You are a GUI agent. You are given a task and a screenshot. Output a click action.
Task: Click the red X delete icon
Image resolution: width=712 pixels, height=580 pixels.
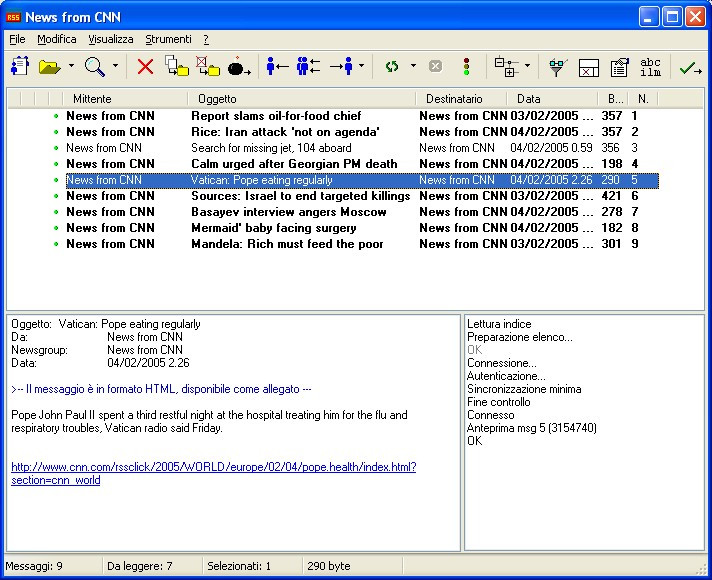[x=145, y=67]
